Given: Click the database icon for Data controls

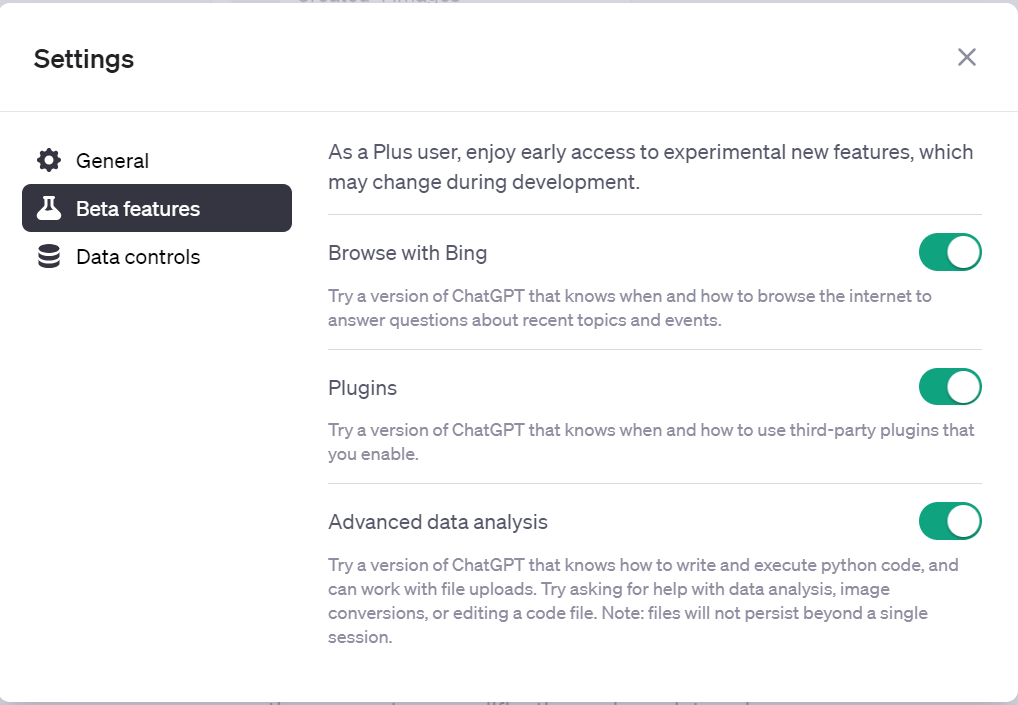Looking at the screenshot, I should coord(49,257).
